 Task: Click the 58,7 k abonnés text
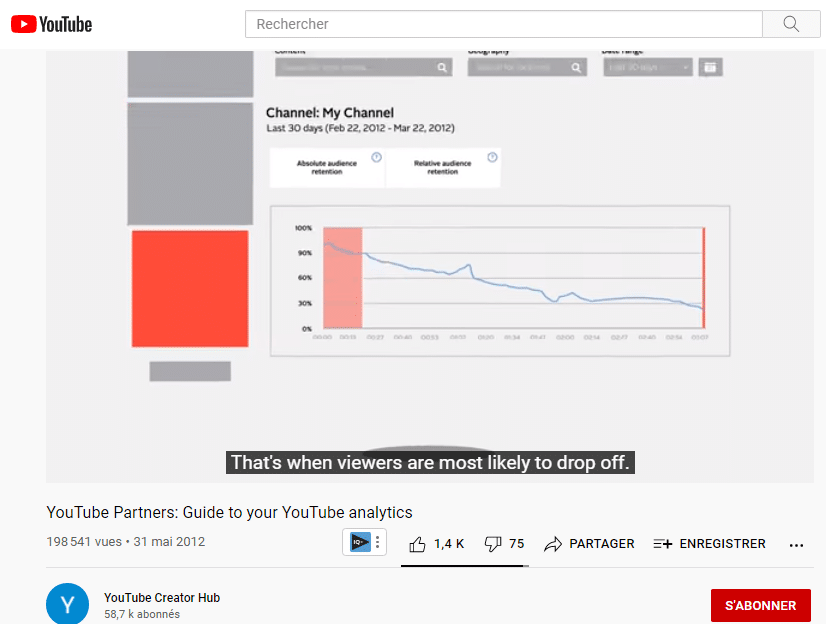(142, 614)
